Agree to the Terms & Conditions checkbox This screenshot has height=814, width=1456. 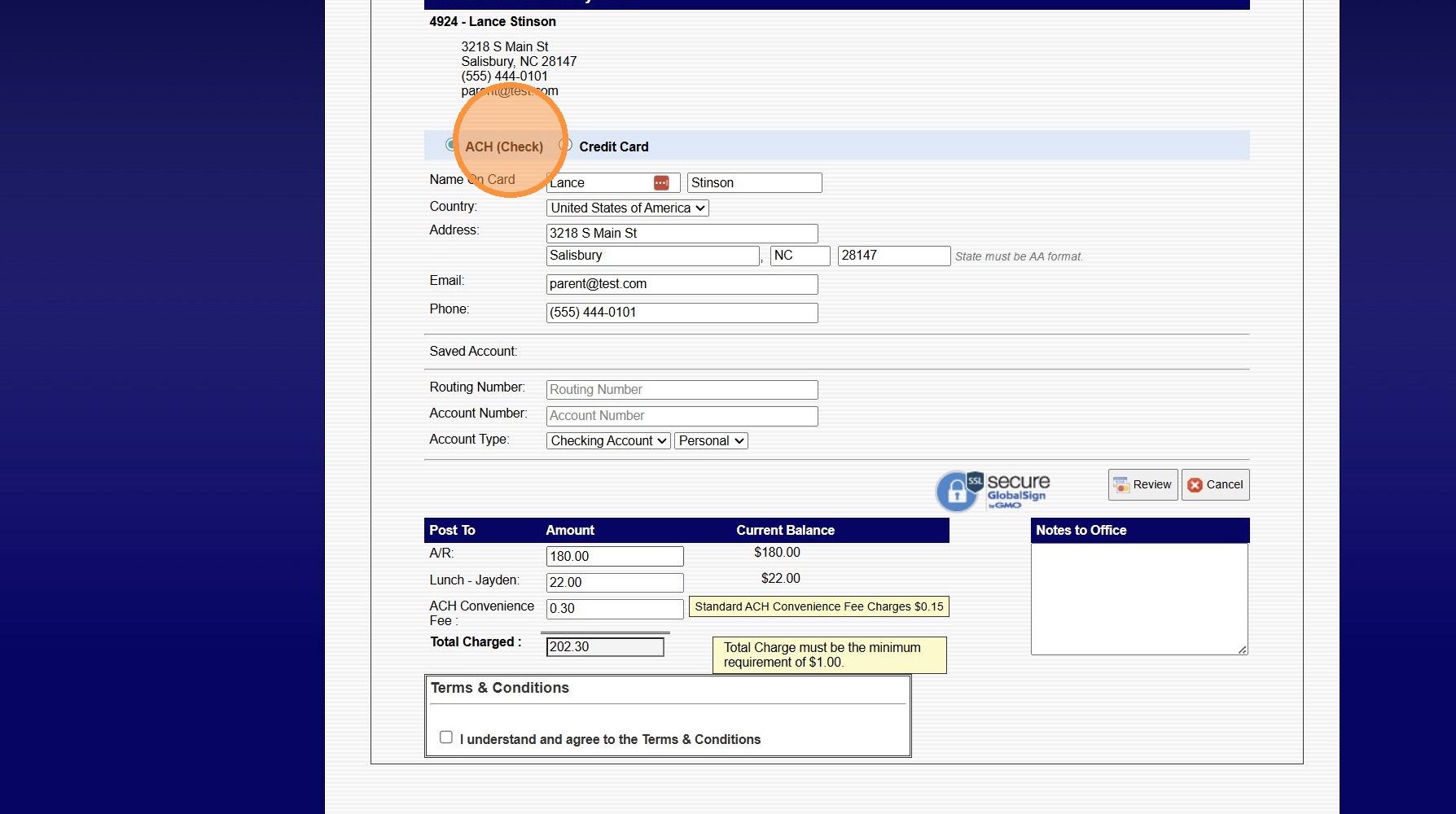click(446, 737)
